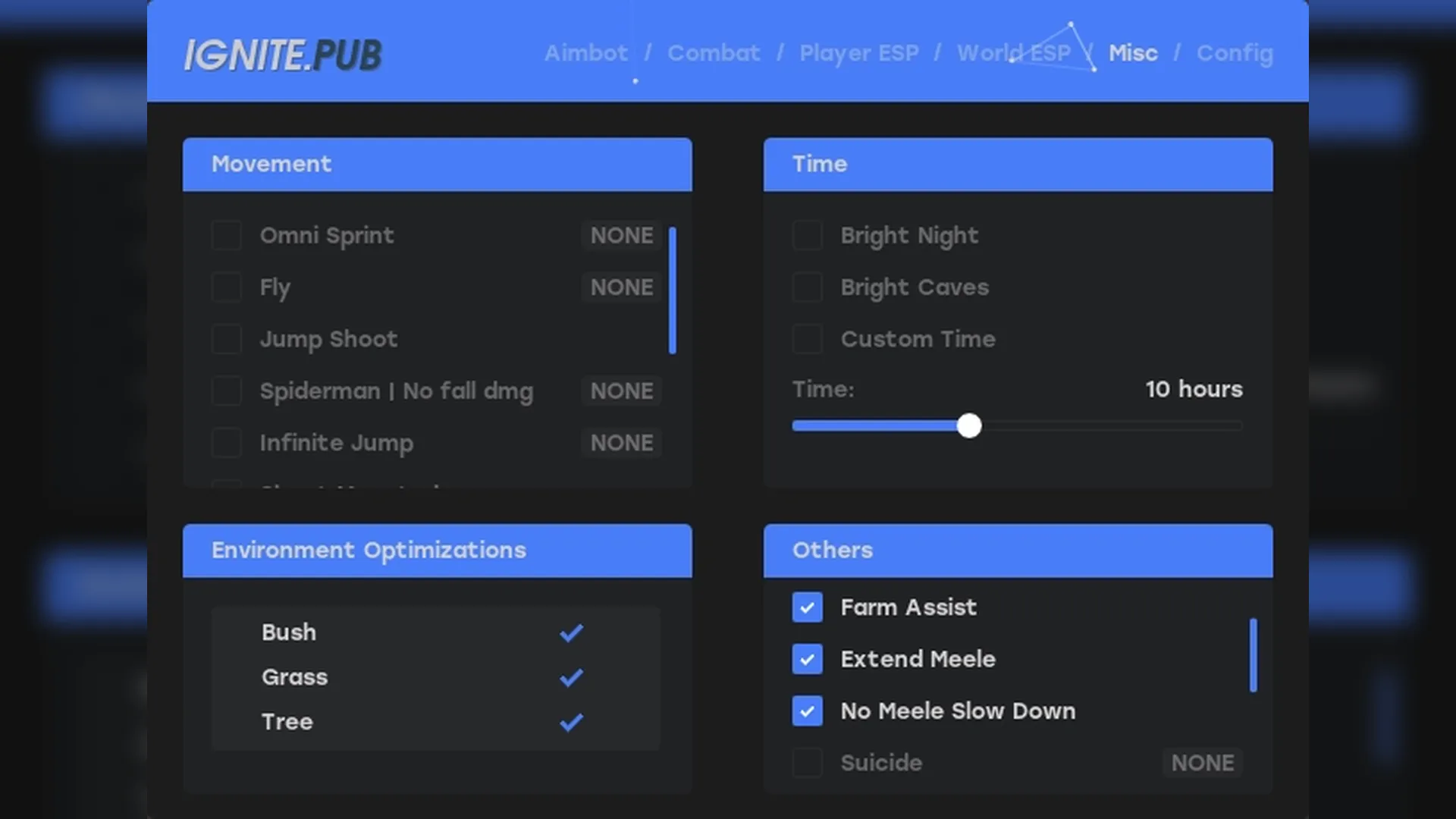Screen dimensions: 1456x819
Task: Turn on the Fly checkbox
Action: (226, 287)
